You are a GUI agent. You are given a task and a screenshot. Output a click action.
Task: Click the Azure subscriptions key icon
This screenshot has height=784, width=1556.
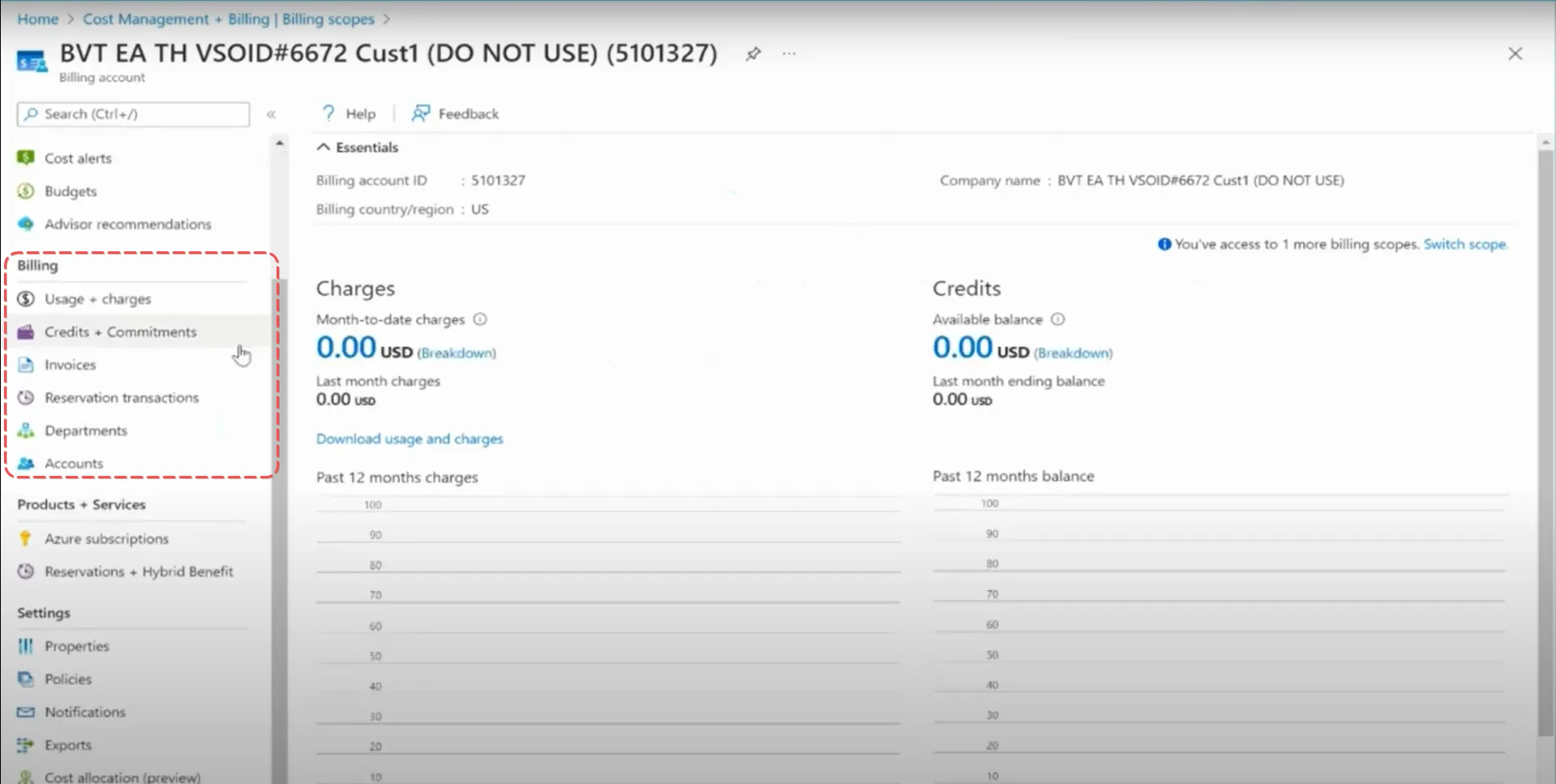26,538
